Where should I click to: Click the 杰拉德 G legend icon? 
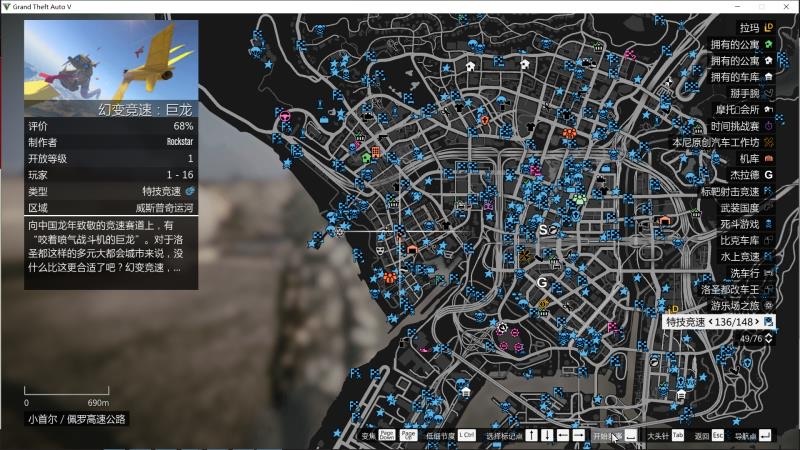tap(768, 175)
